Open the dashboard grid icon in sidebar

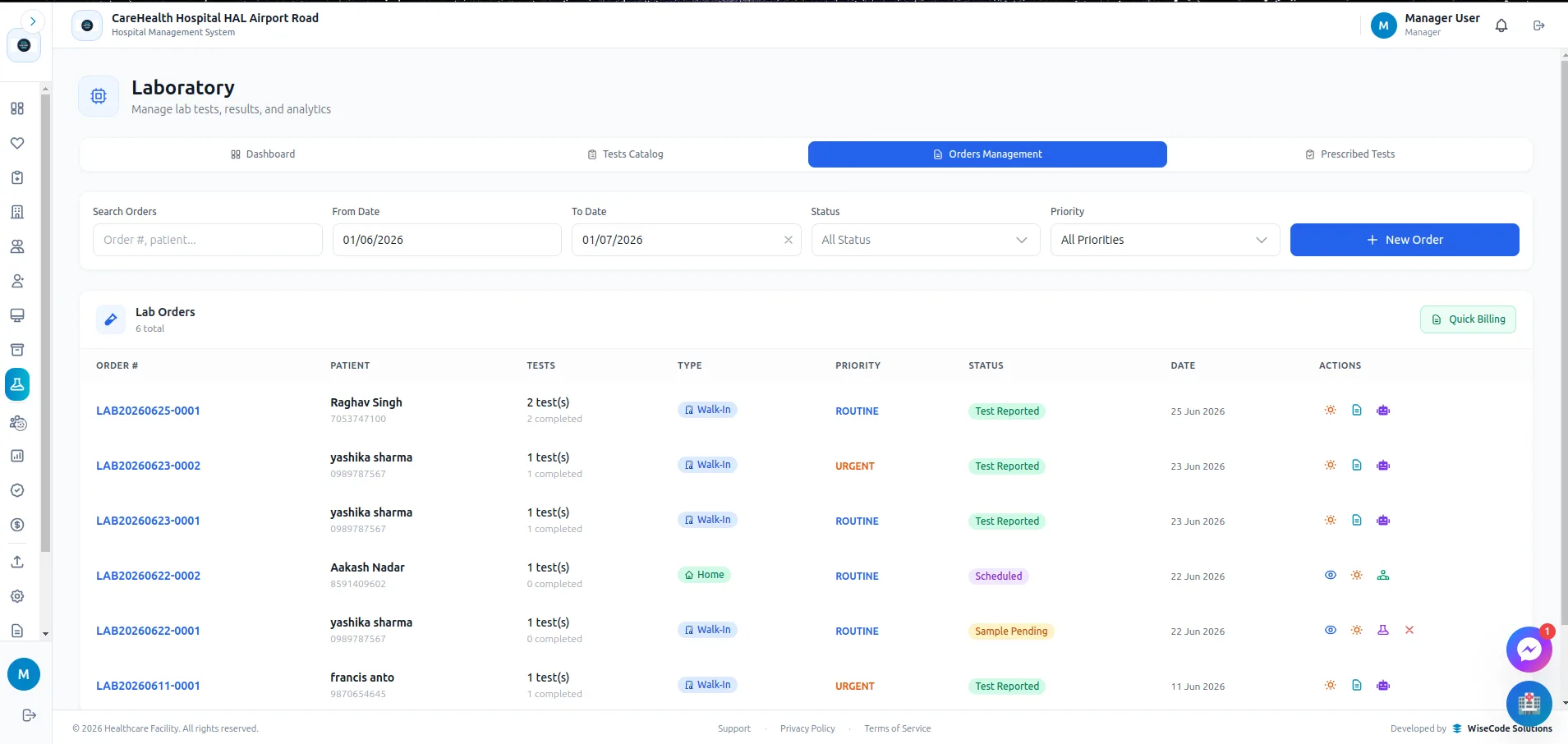17,108
